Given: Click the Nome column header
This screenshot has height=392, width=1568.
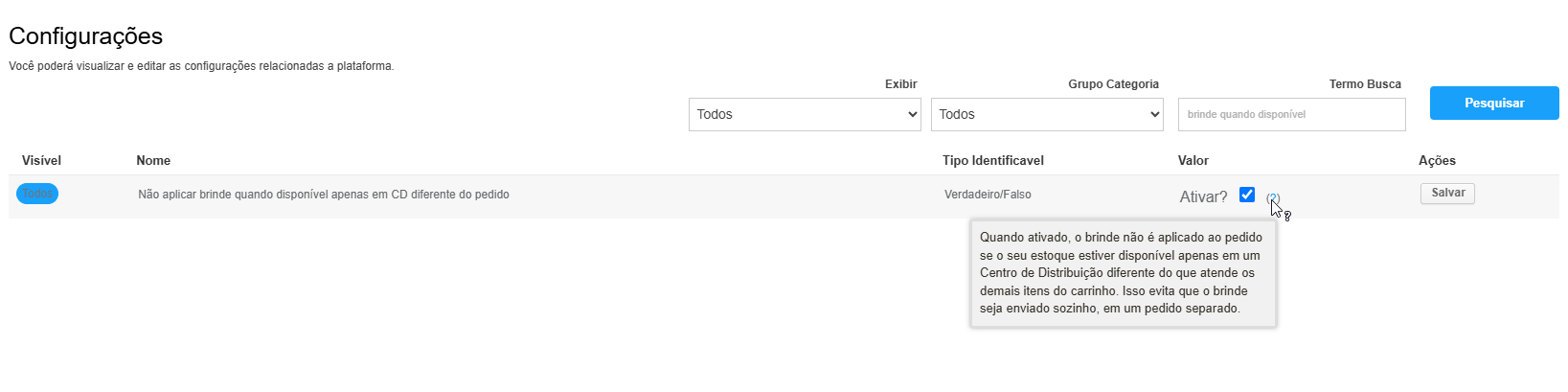Looking at the screenshot, I should [153, 160].
